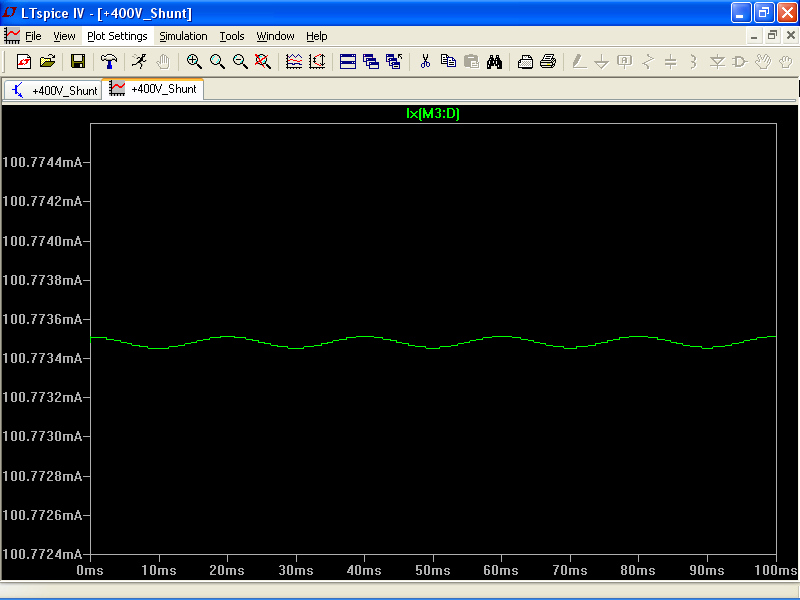Restore the inner document window
Screen dimensions: 800x600
[772, 35]
